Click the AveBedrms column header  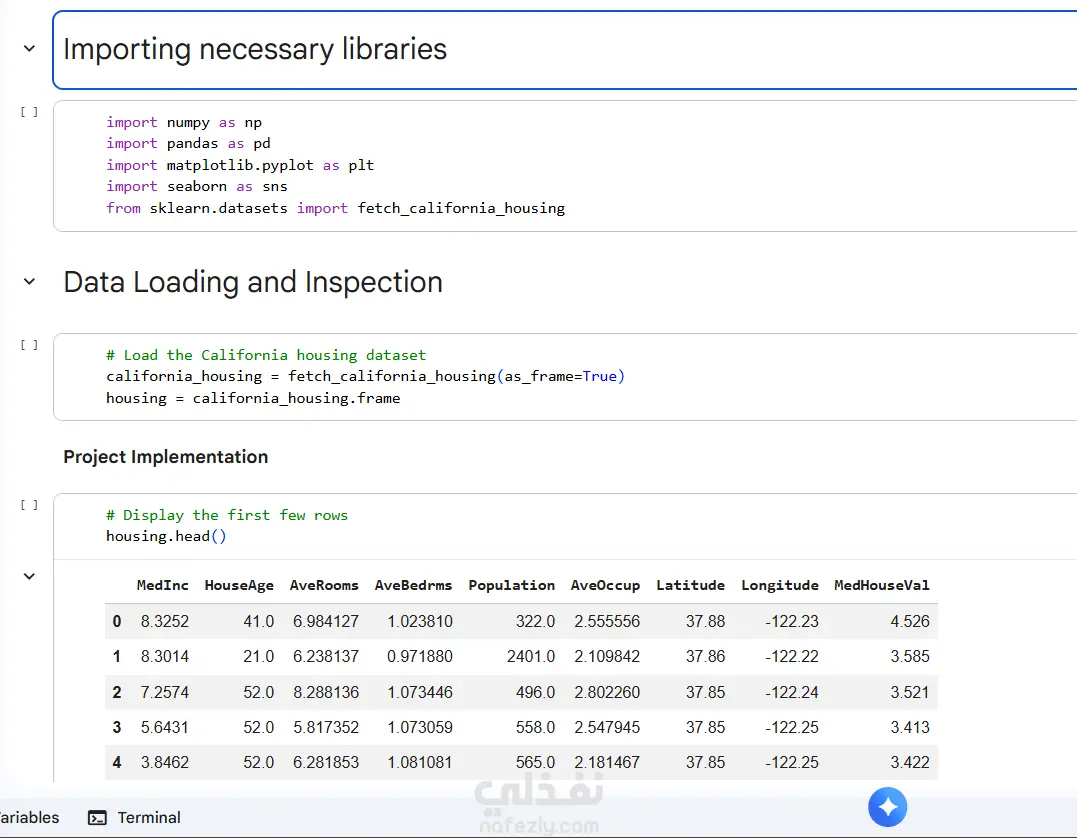pyautogui.click(x=413, y=585)
